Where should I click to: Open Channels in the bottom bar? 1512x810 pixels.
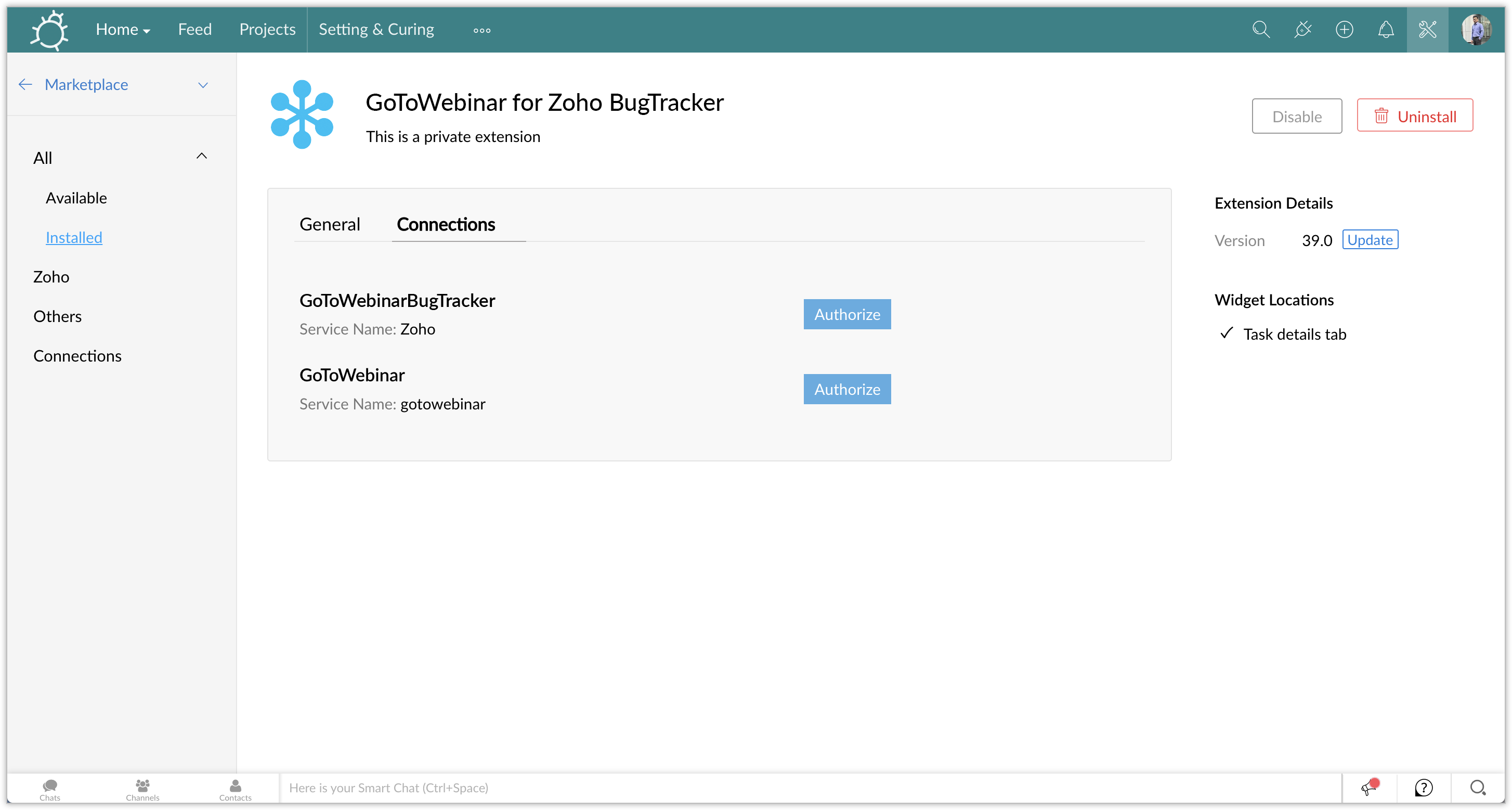tap(142, 789)
